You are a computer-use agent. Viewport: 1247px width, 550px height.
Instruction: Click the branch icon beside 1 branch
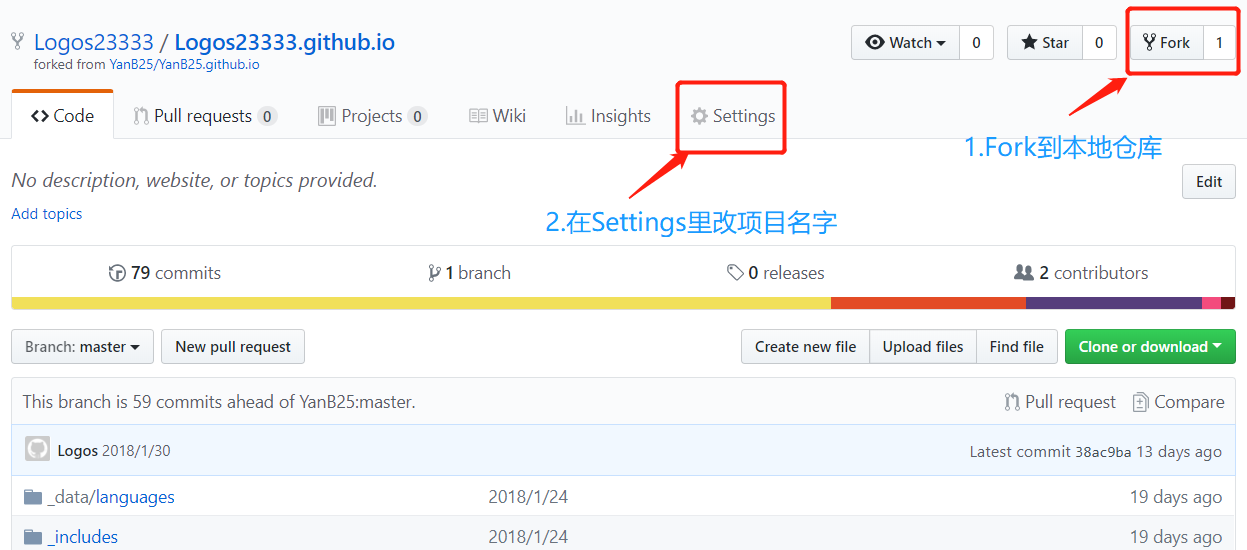(434, 273)
